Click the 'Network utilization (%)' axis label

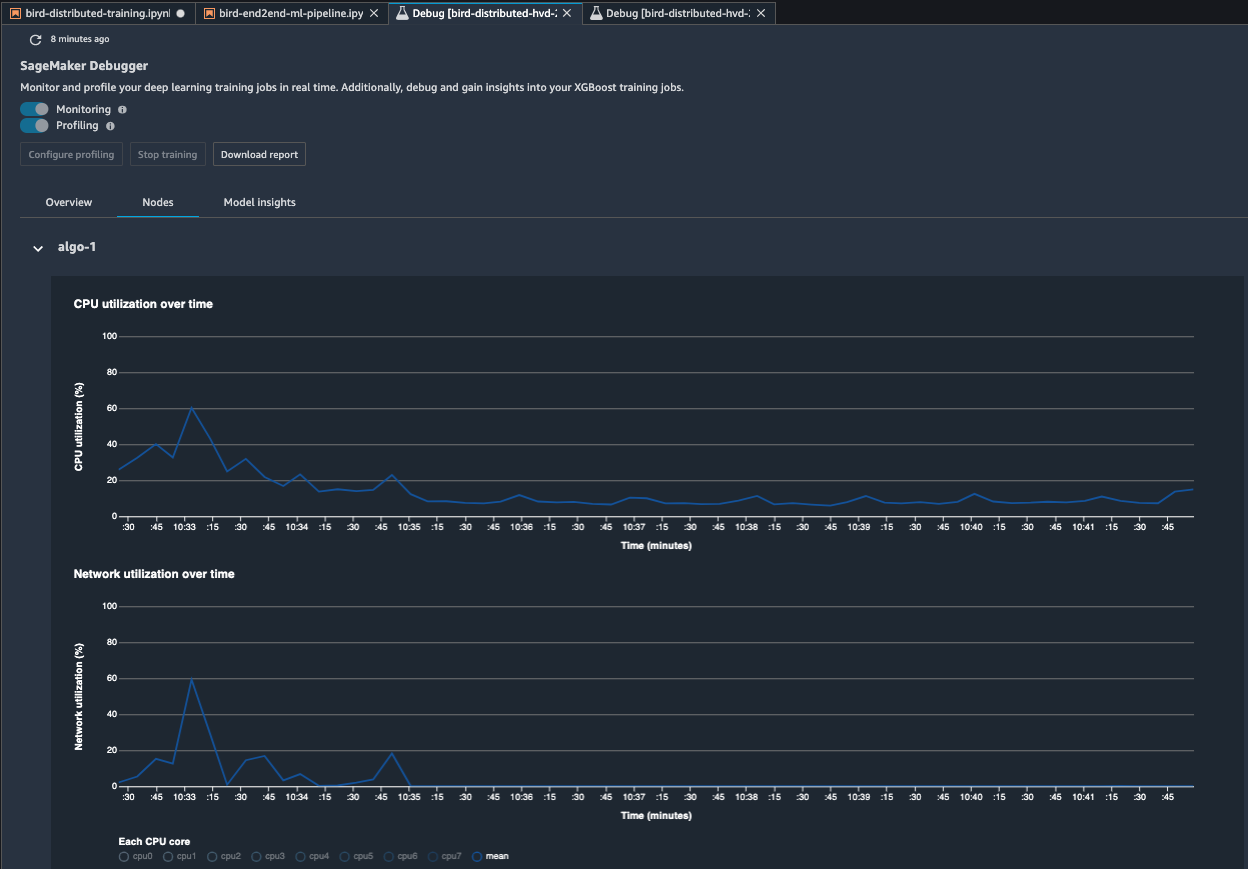click(79, 697)
